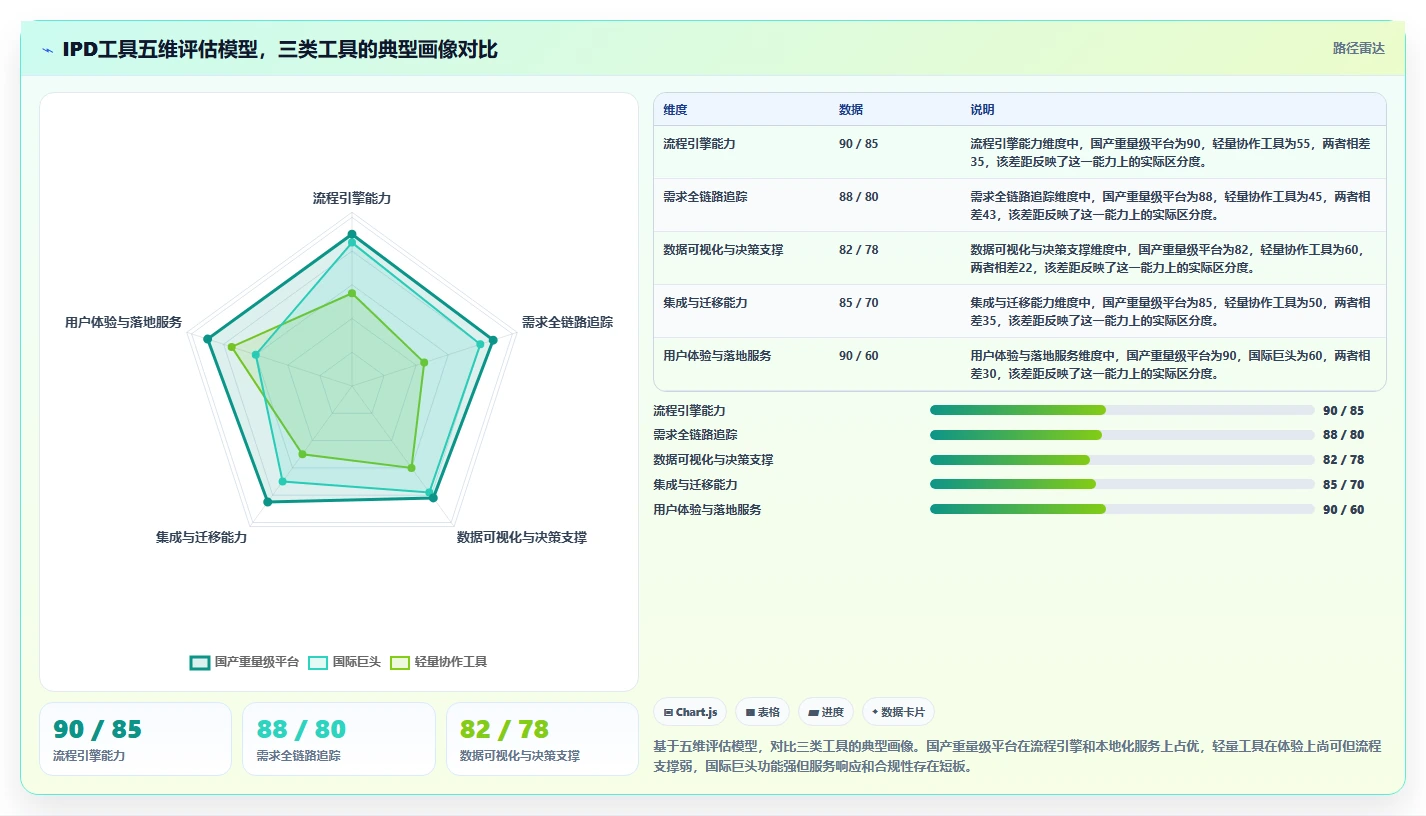The width and height of the screenshot is (1426, 816).
Task: Click the 85 / 70 value beside progress bar
Action: 1343,485
